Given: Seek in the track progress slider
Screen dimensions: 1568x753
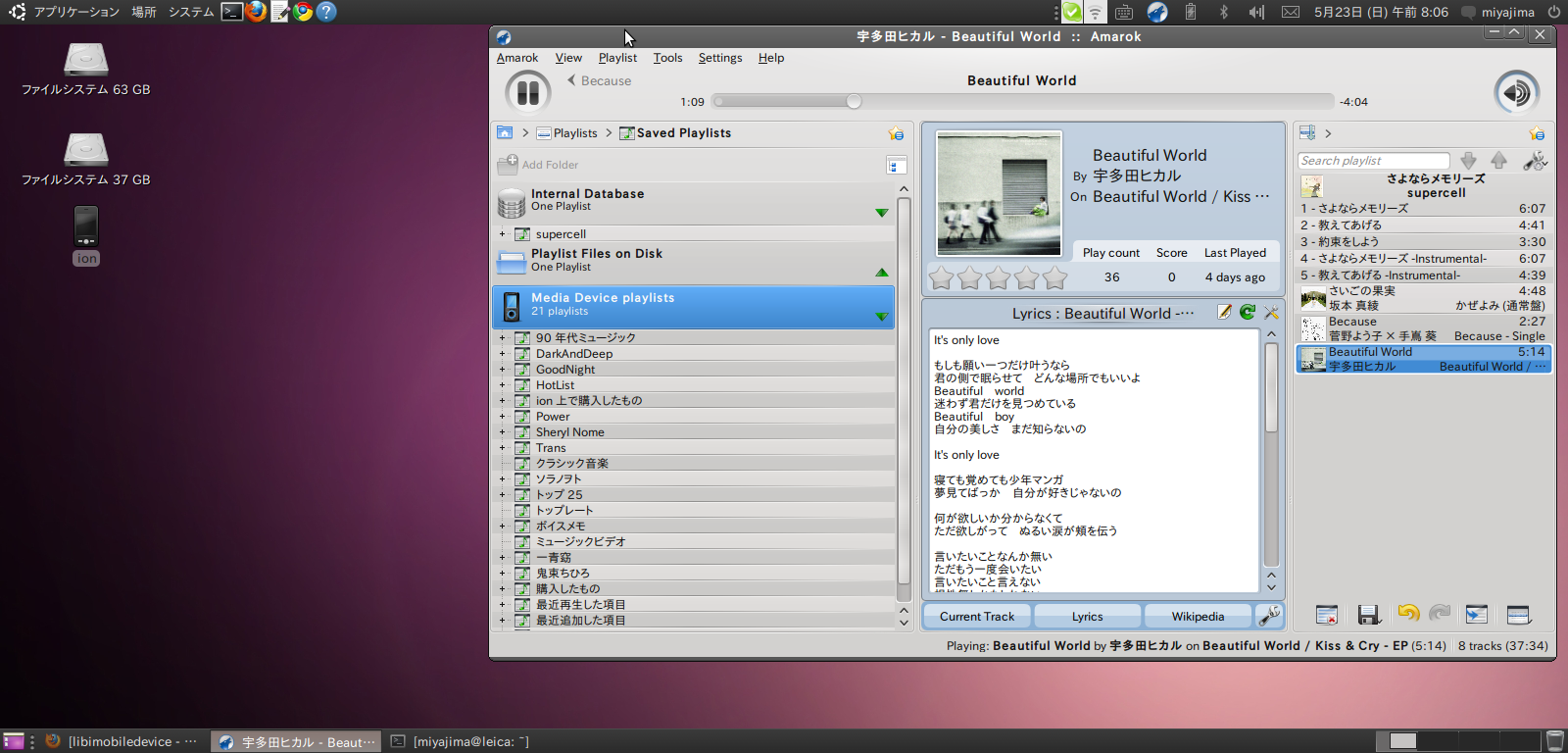Looking at the screenshot, I should [1023, 101].
